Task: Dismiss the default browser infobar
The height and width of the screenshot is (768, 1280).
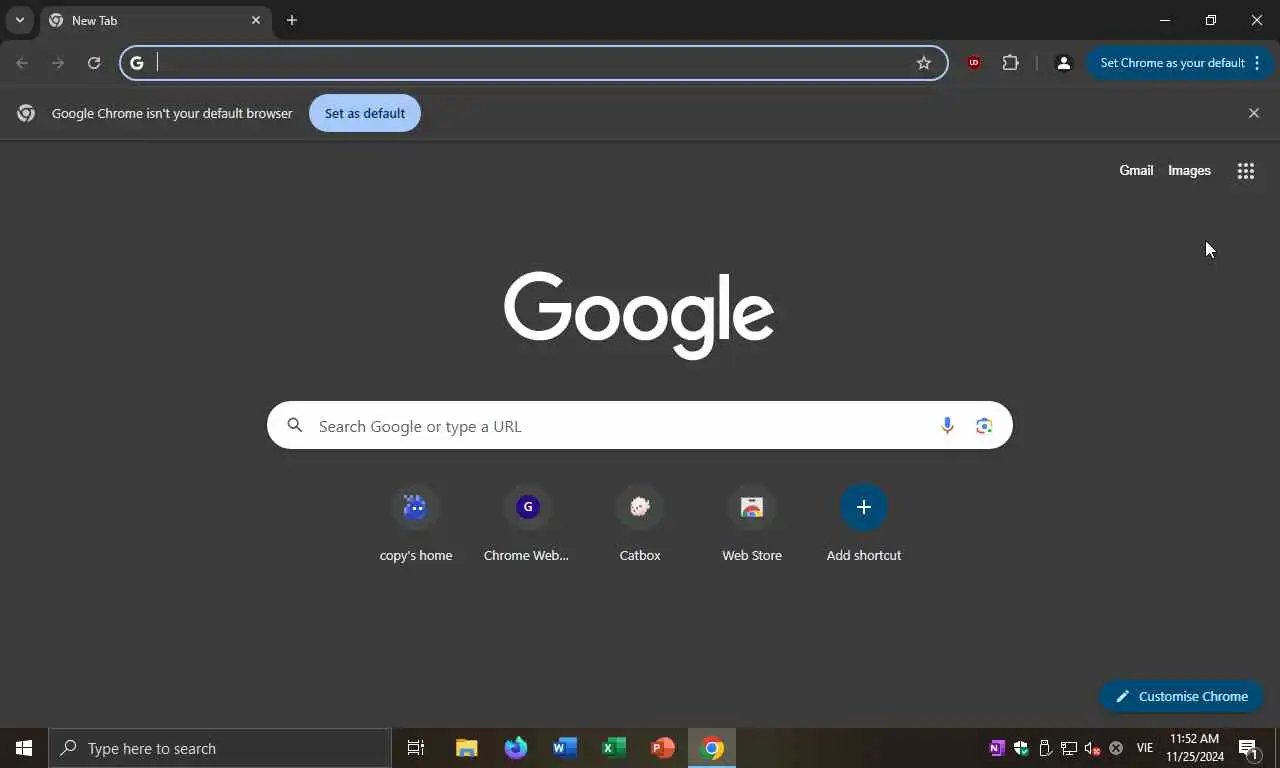Action: 1254,113
